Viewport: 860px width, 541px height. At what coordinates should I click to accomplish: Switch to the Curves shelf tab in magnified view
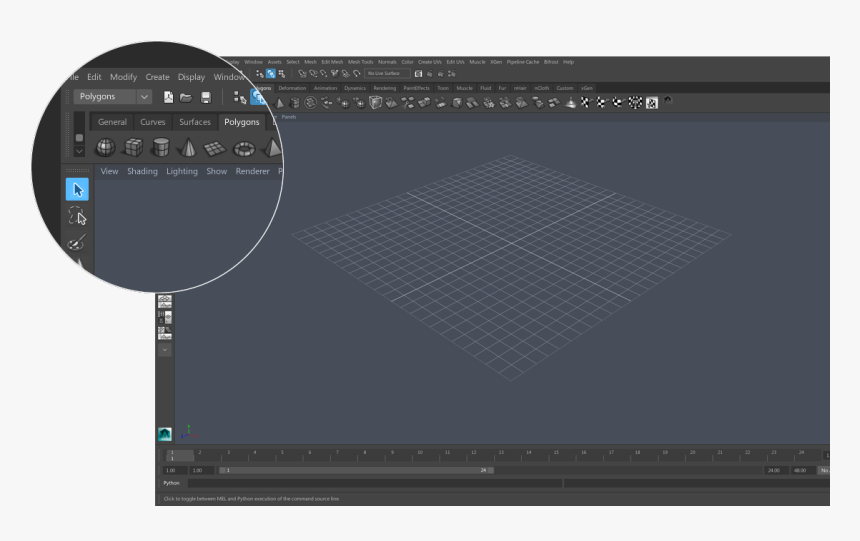(152, 122)
